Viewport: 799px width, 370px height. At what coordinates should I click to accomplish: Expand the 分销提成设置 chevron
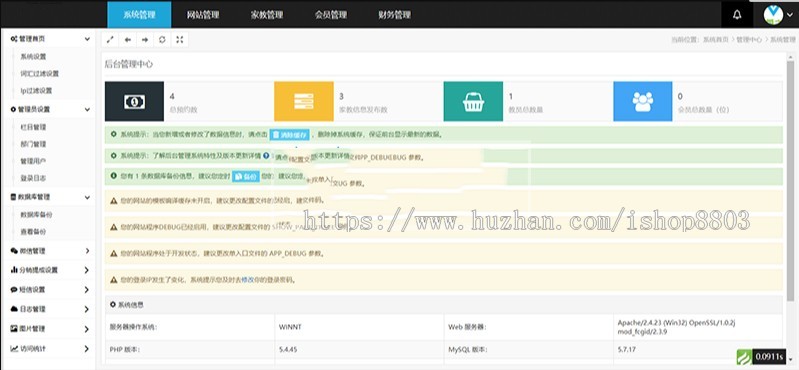pos(87,270)
